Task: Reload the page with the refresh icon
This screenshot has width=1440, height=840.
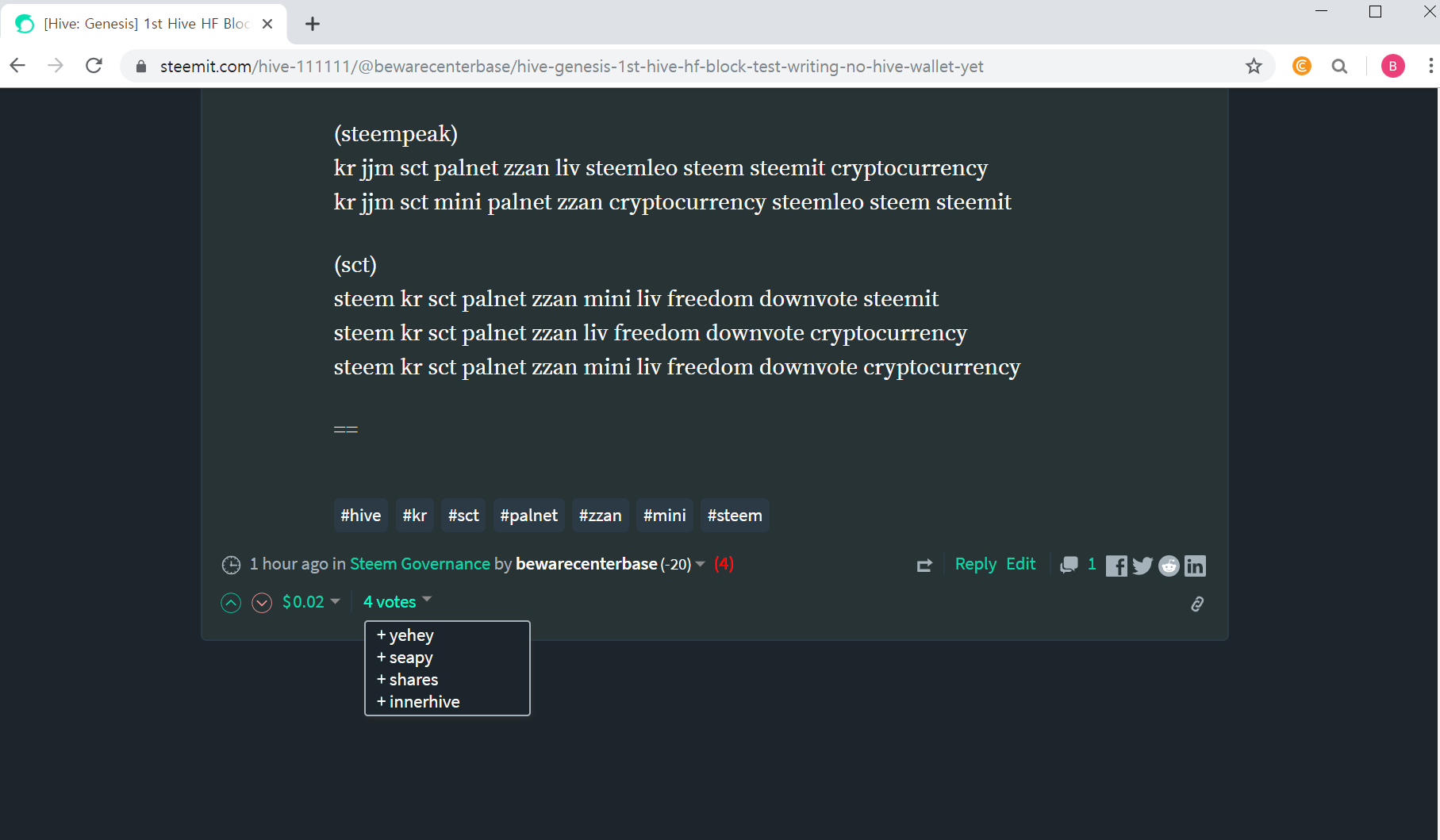Action: tap(94, 66)
